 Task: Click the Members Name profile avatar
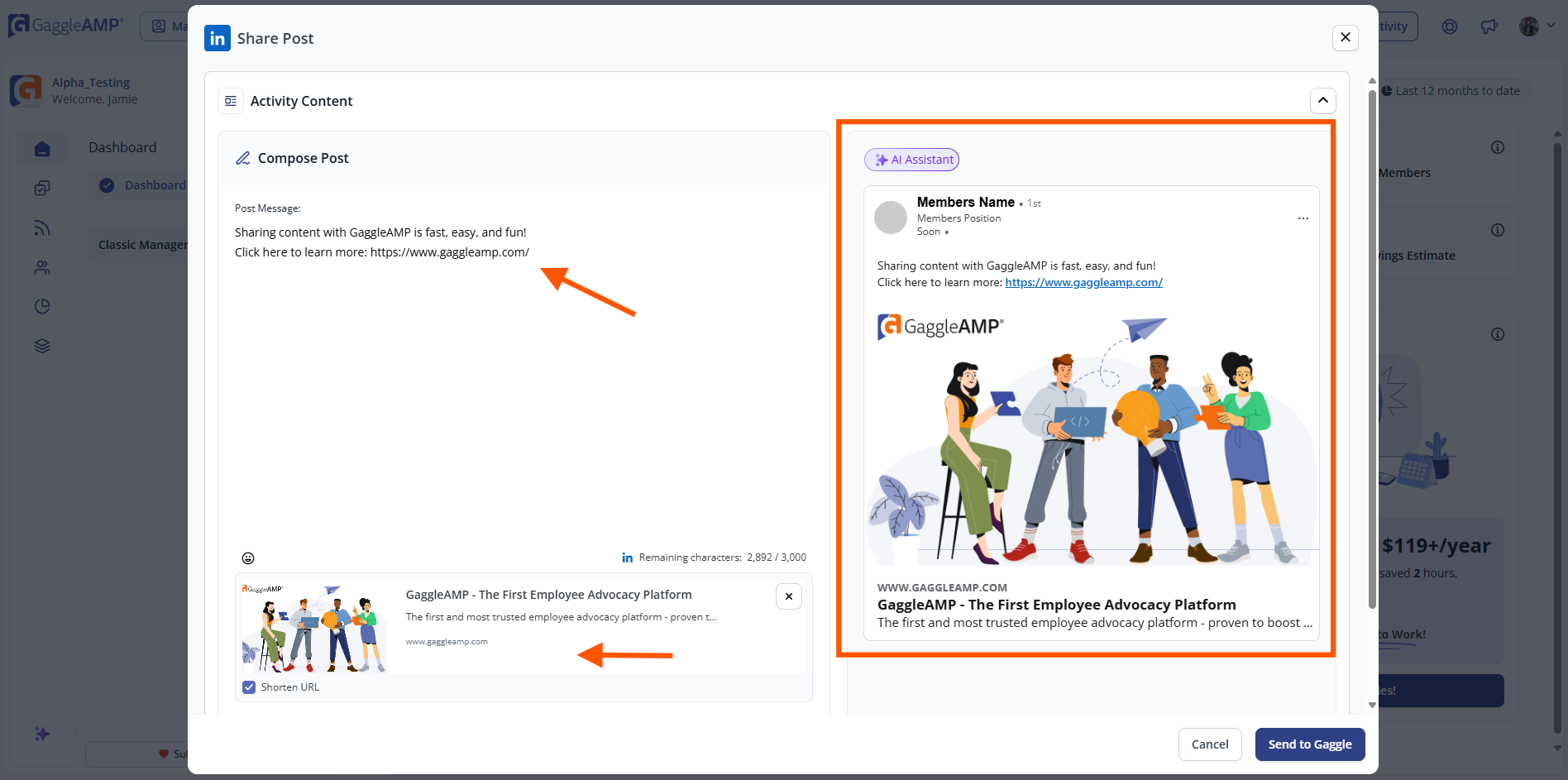(891, 218)
